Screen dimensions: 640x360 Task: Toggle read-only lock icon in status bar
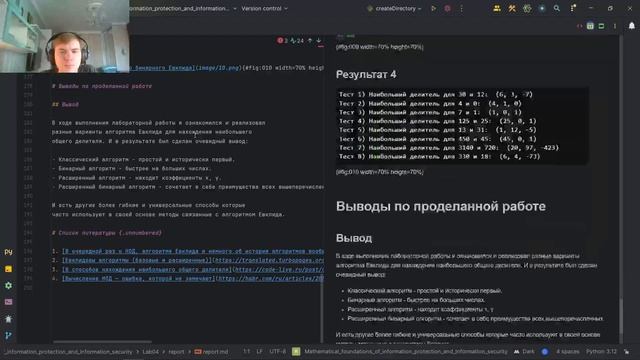[x=627, y=351]
